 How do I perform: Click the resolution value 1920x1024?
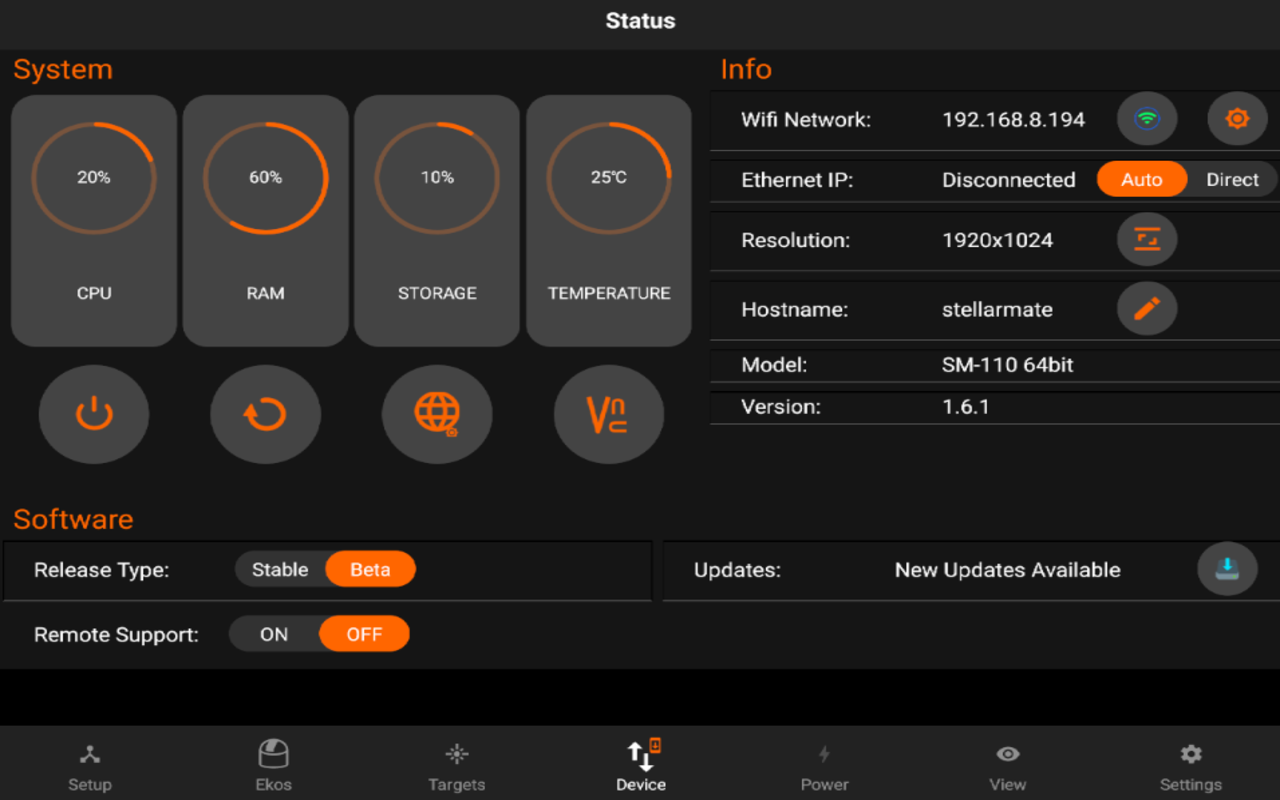[997, 240]
